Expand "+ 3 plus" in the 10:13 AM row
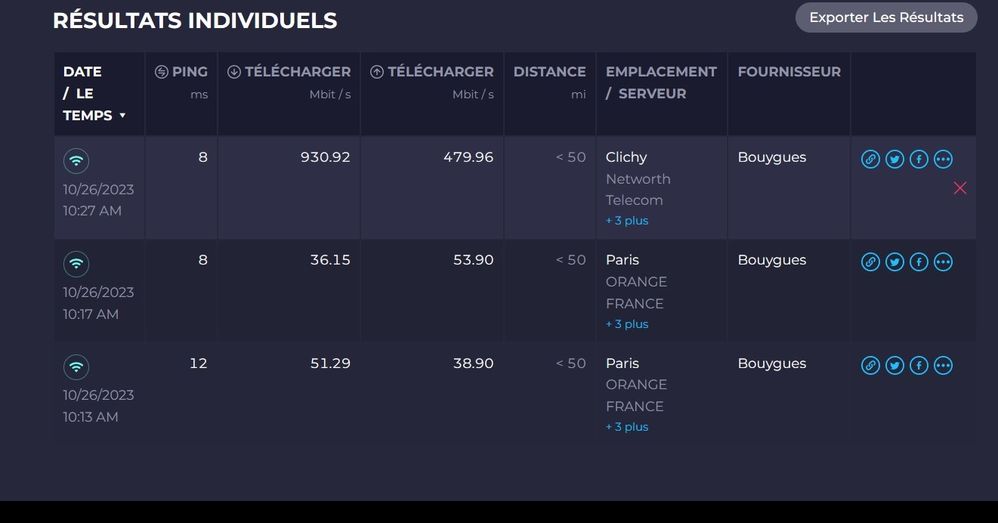Viewport: 998px width, 523px height. (x=627, y=427)
